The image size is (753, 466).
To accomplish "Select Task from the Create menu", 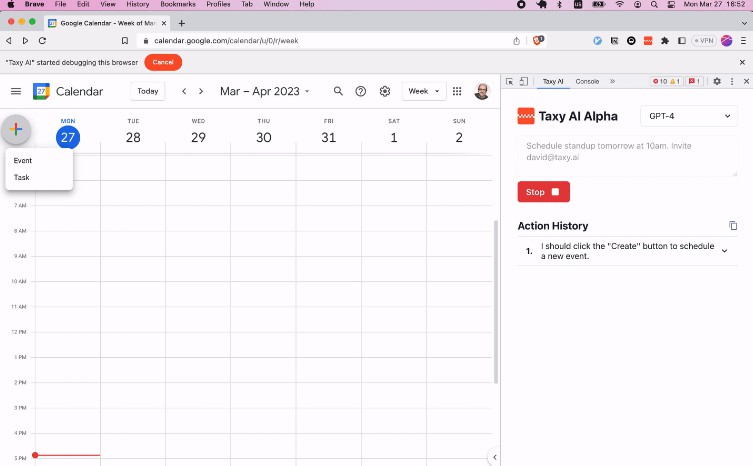I will point(22,177).
